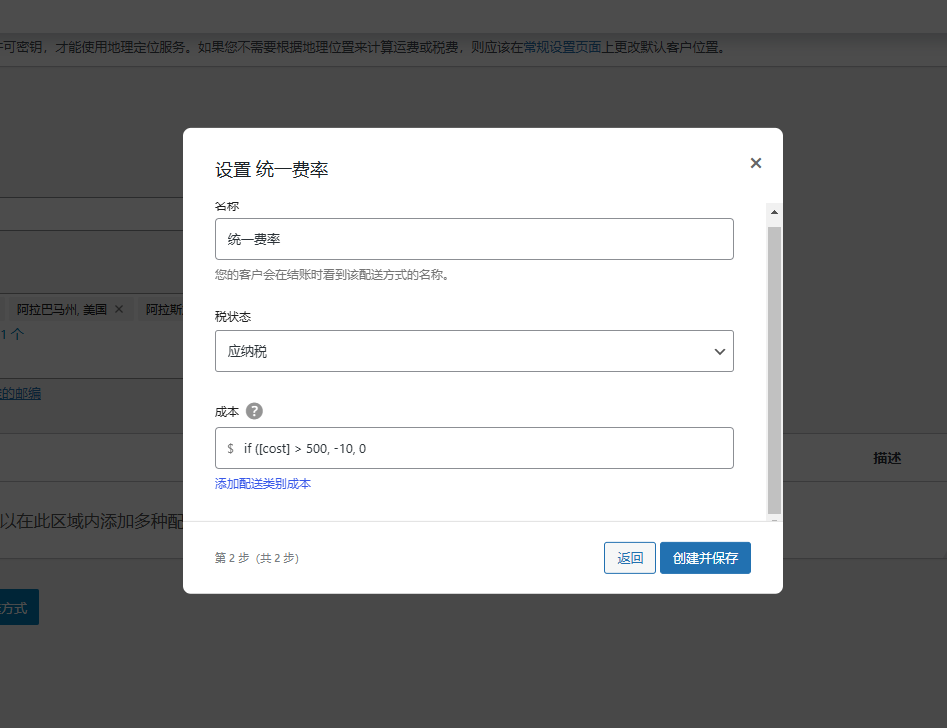The image size is (947, 728).
Task: Click the 的邮编 link on the left
Action: pos(22,393)
